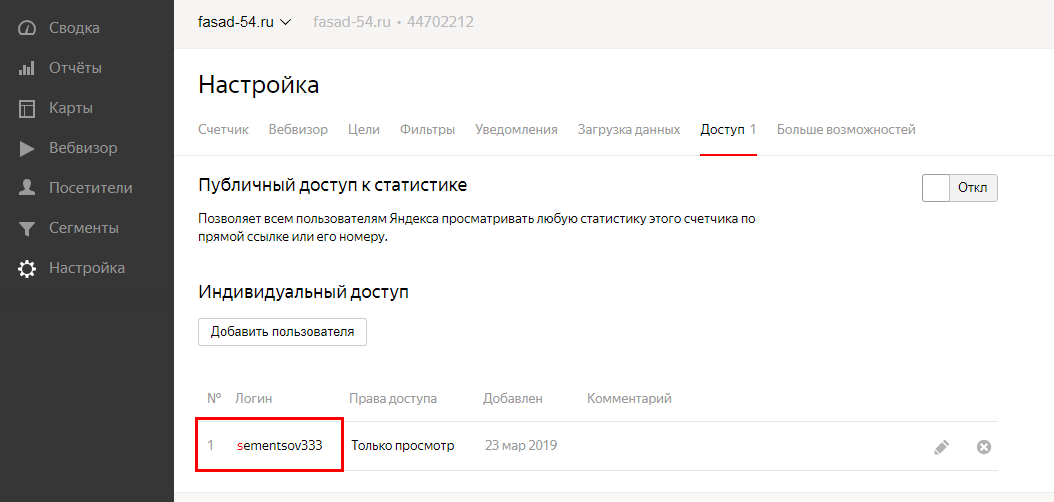Open the Цели tab
The width and height of the screenshot is (1054, 502).
pos(364,130)
